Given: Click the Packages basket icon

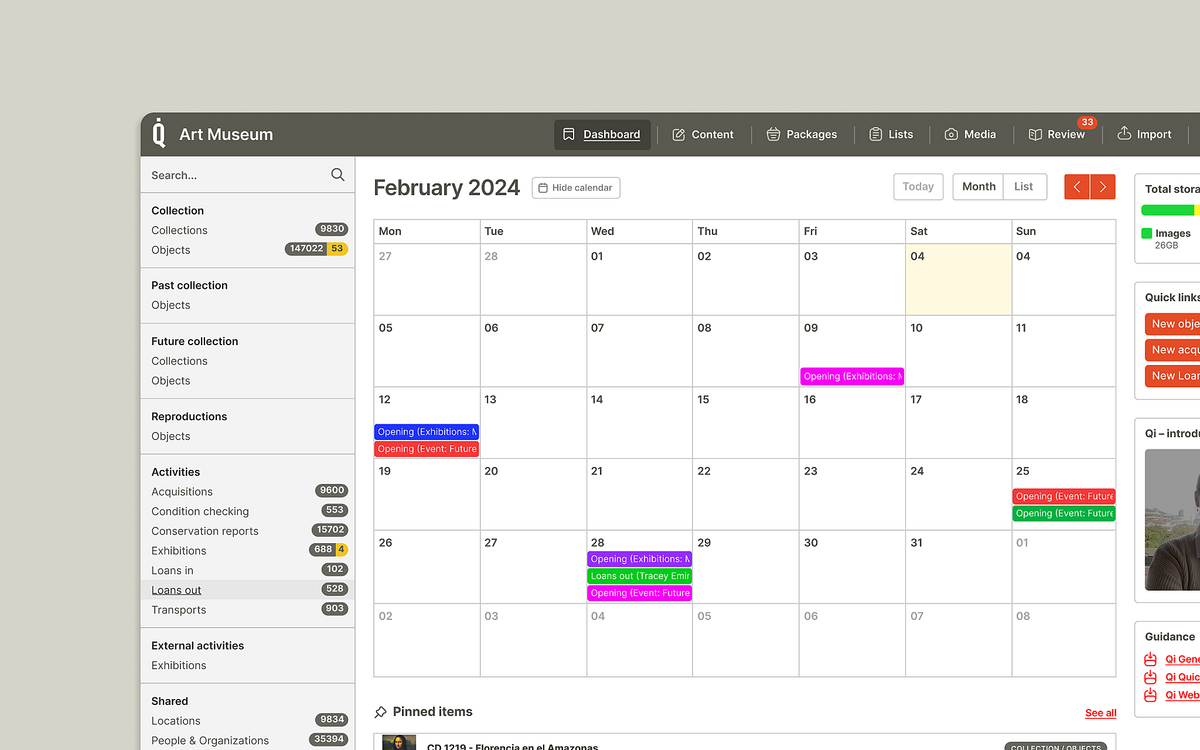Looking at the screenshot, I should click(772, 134).
